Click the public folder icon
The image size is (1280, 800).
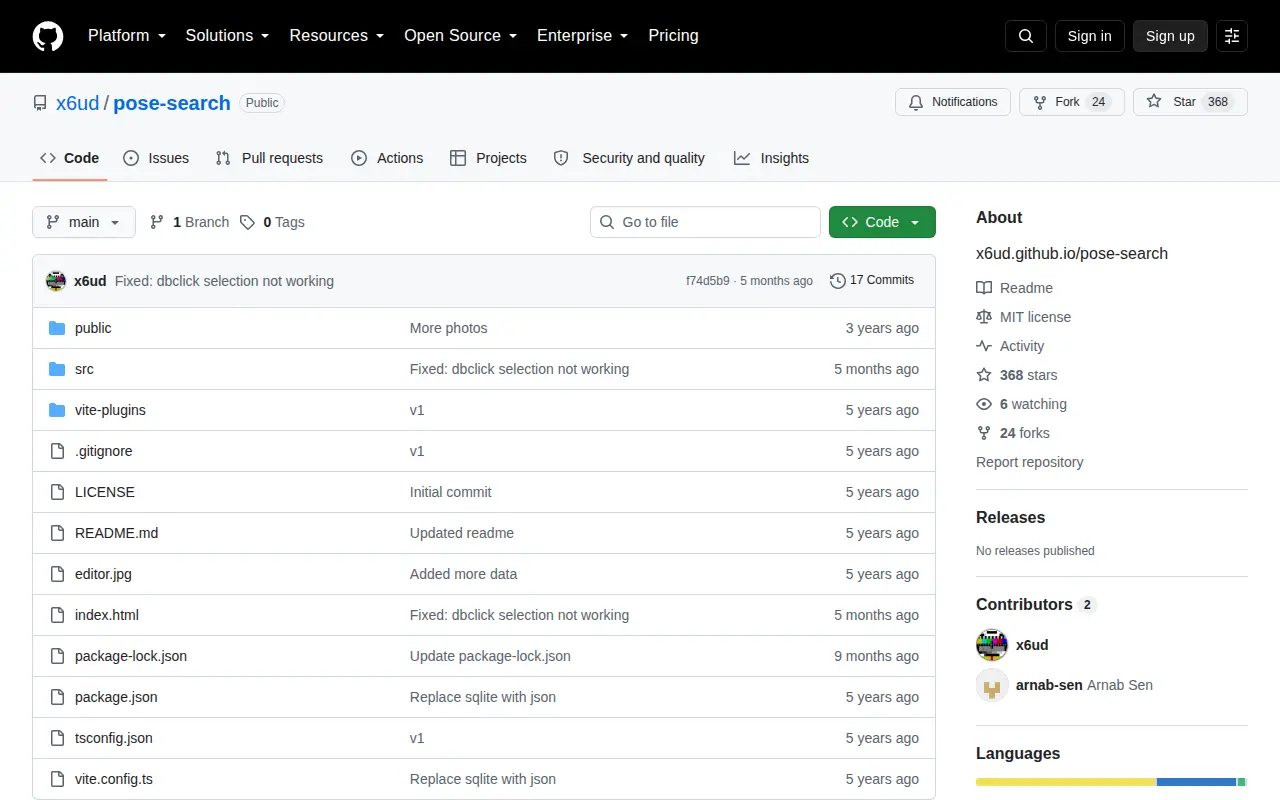coord(57,328)
